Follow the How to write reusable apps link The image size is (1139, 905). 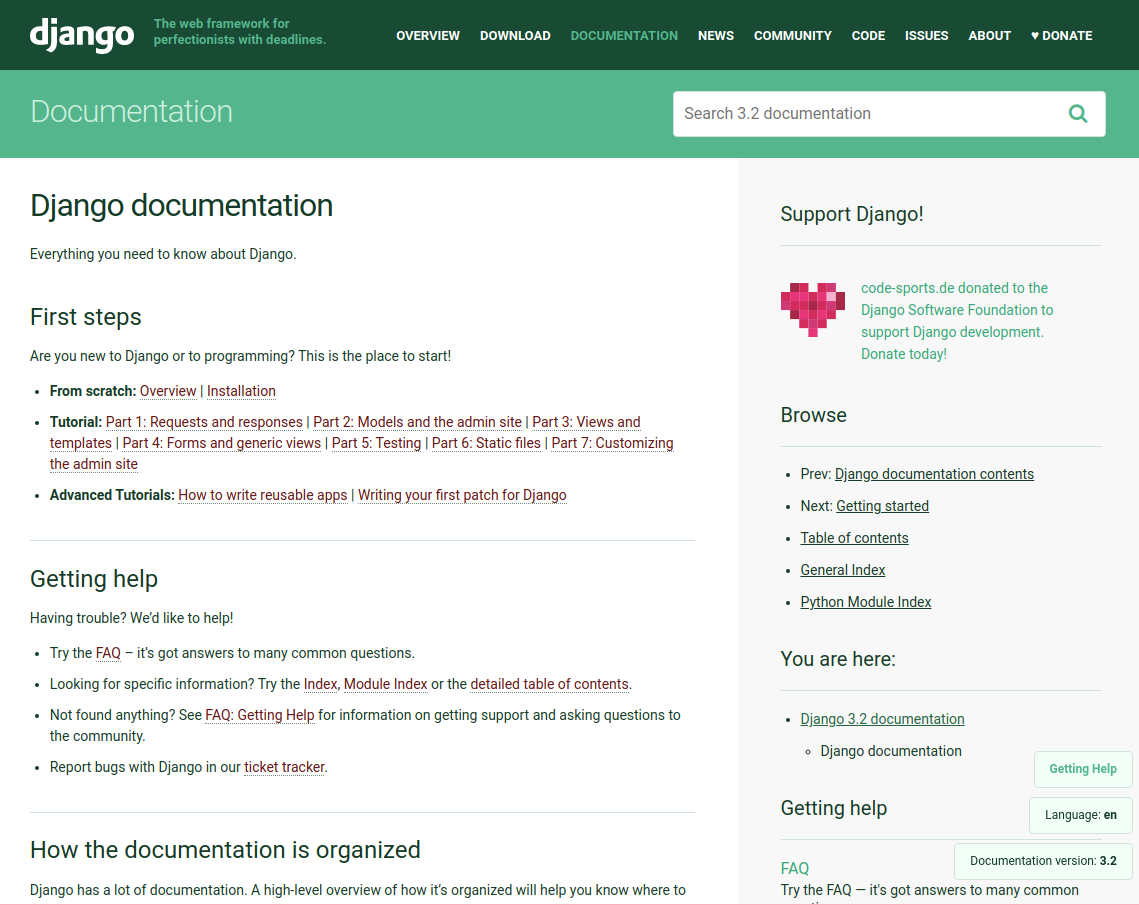[263, 495]
